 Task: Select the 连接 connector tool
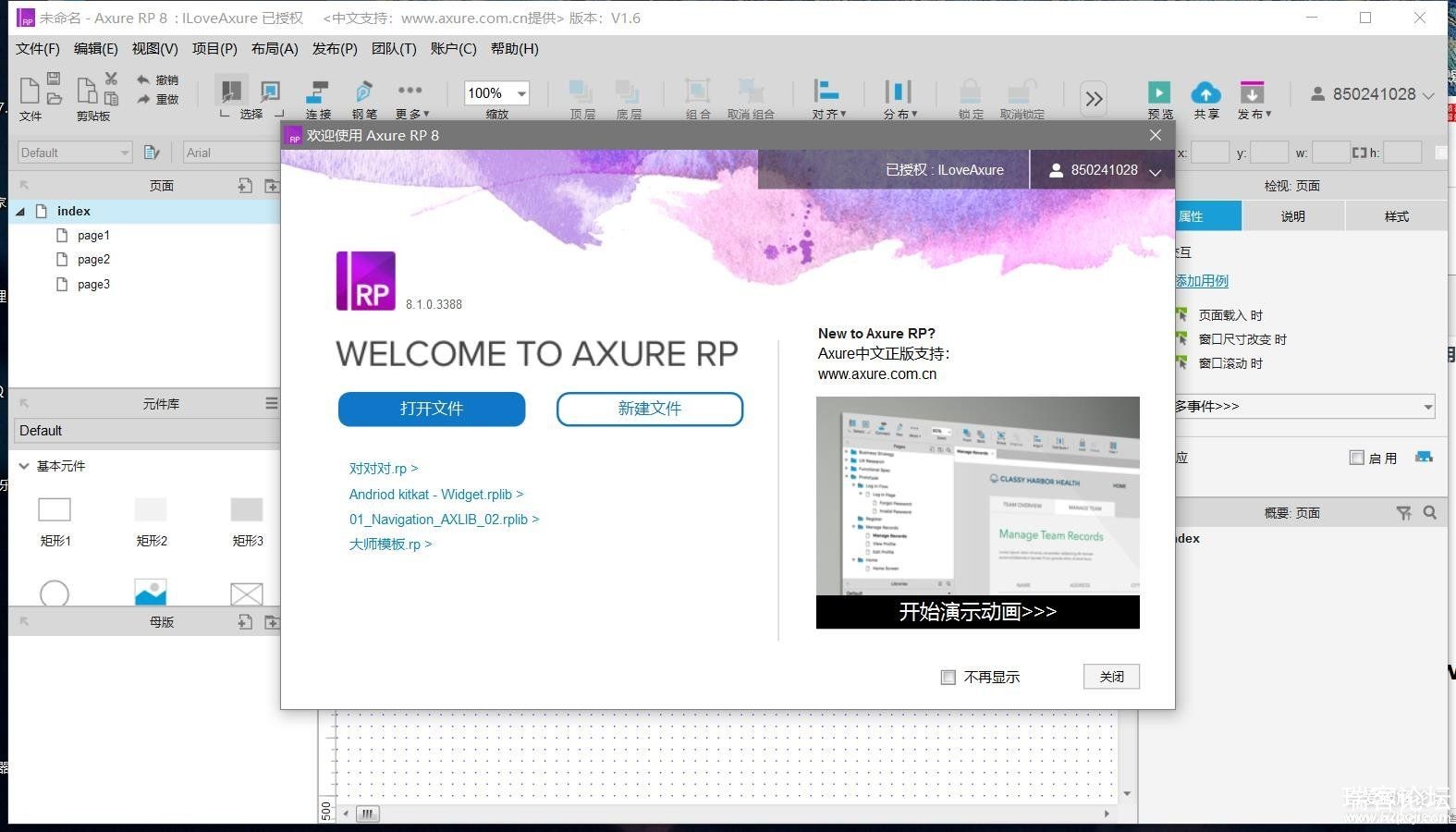coord(318,98)
